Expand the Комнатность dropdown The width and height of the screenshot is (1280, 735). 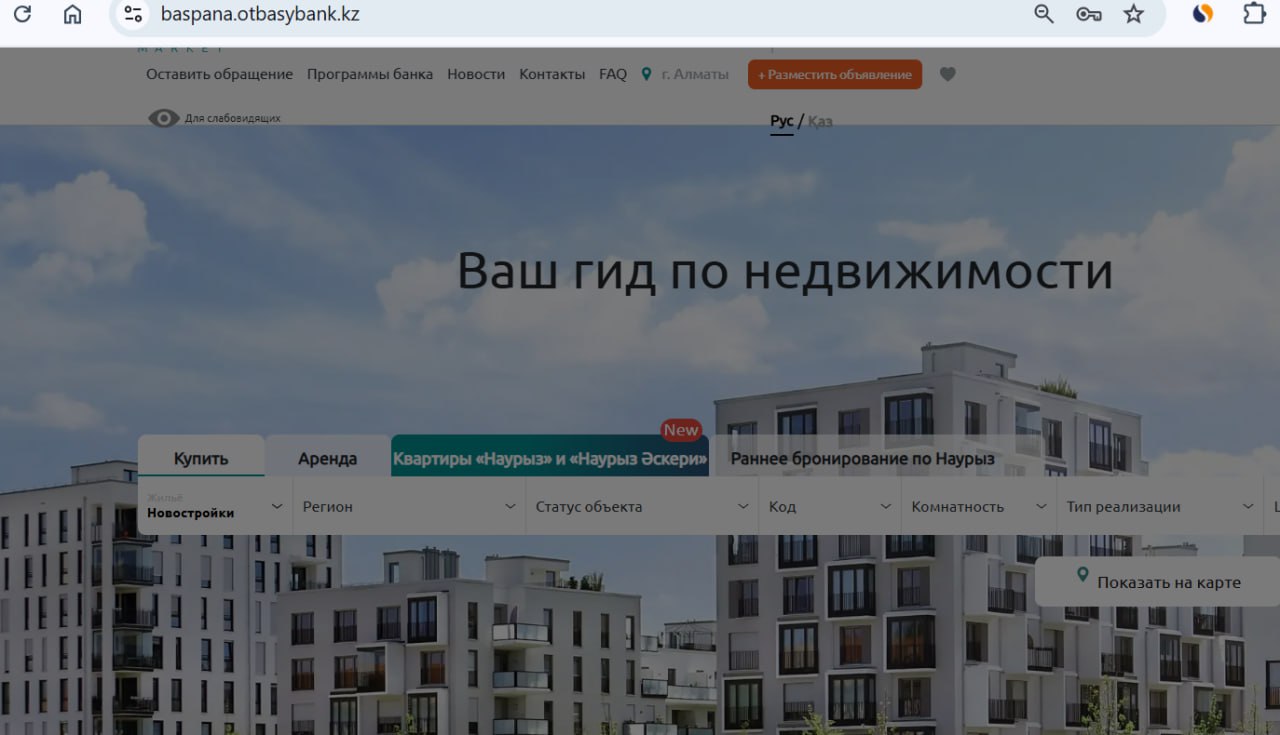(x=978, y=507)
